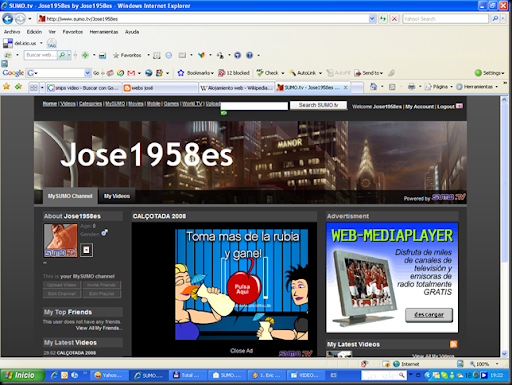This screenshot has width=512, height=385.
Task: Click the Categories navigation link
Action: click(90, 104)
